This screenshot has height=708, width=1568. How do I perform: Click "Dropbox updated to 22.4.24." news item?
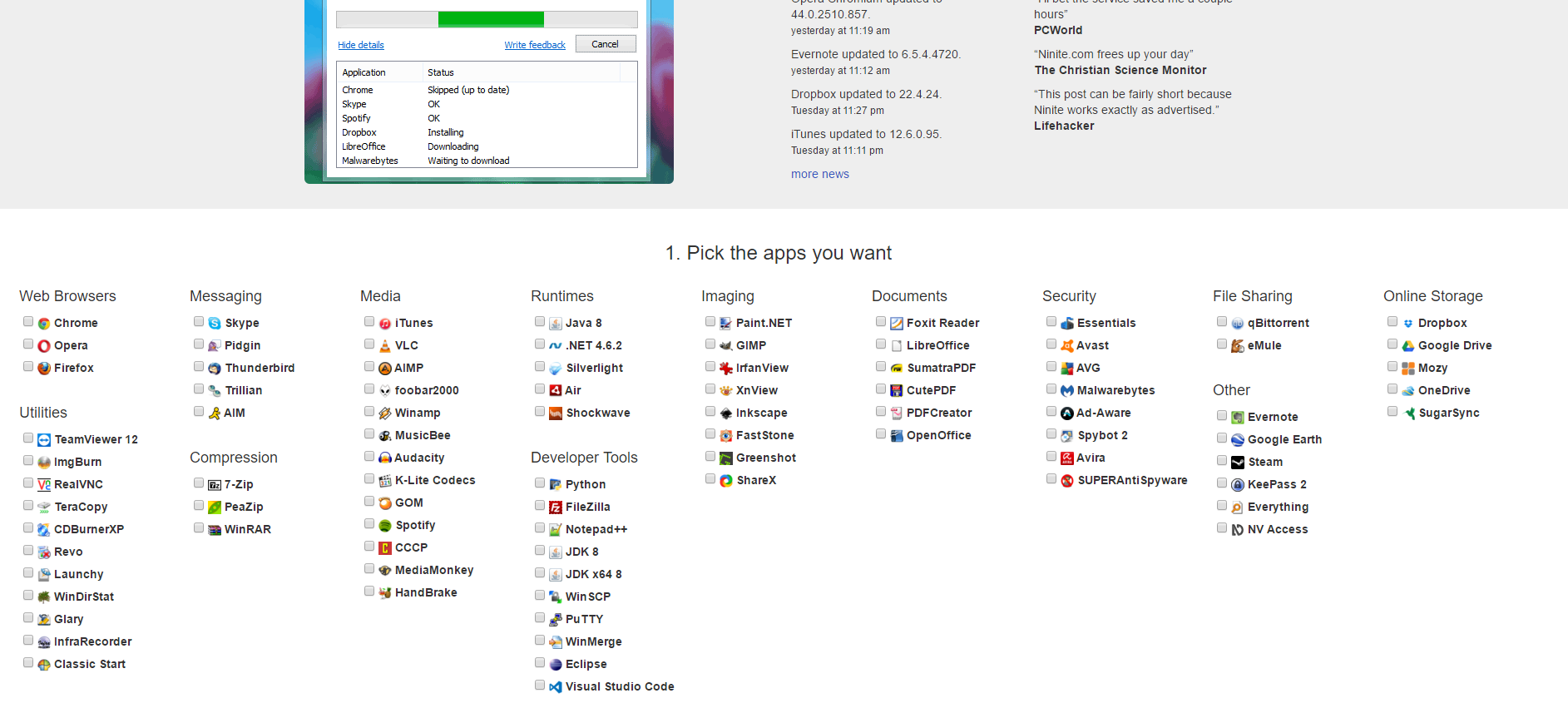tap(866, 94)
